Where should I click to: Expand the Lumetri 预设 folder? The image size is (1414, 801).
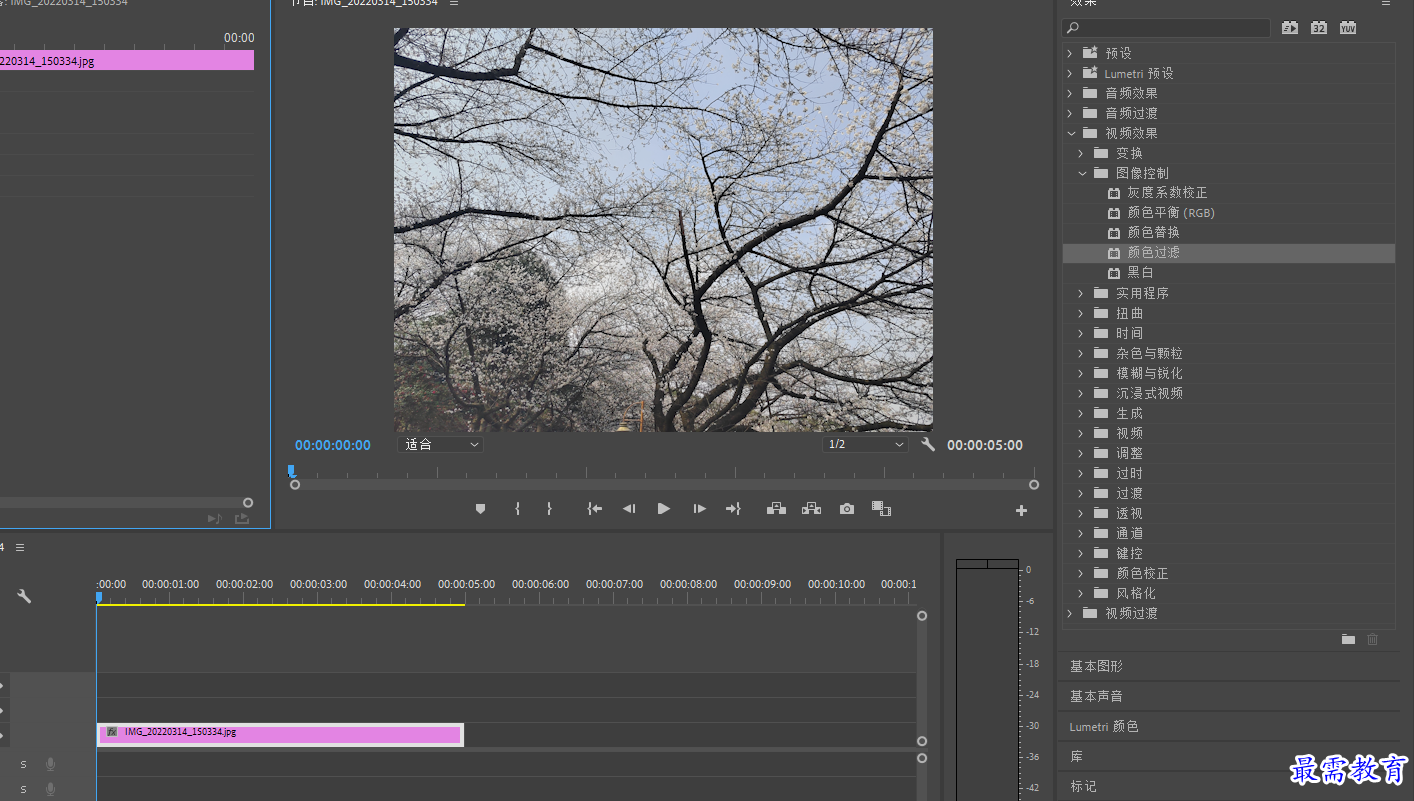(1069, 73)
